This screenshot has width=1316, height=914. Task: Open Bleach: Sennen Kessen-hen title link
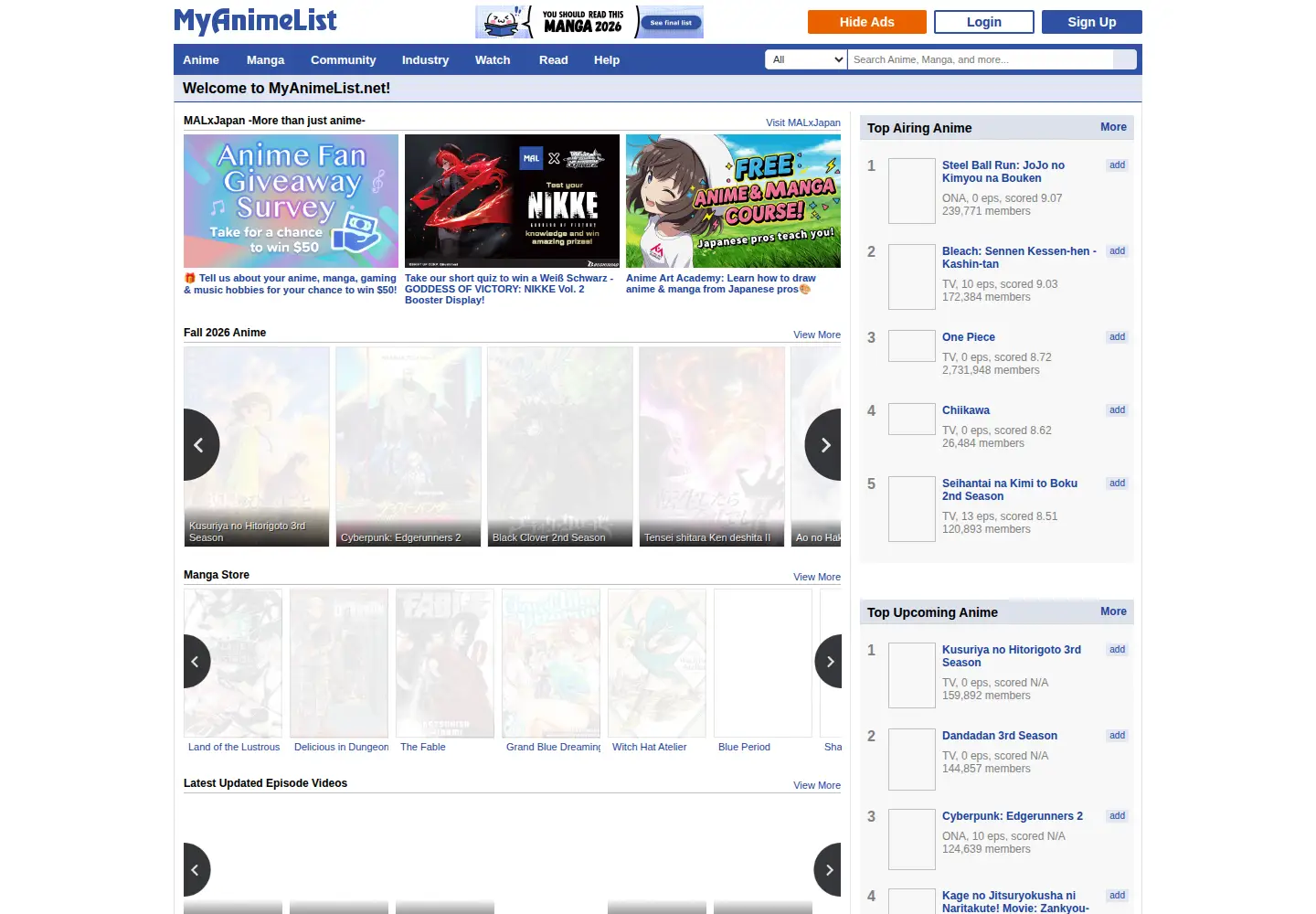coord(1019,258)
